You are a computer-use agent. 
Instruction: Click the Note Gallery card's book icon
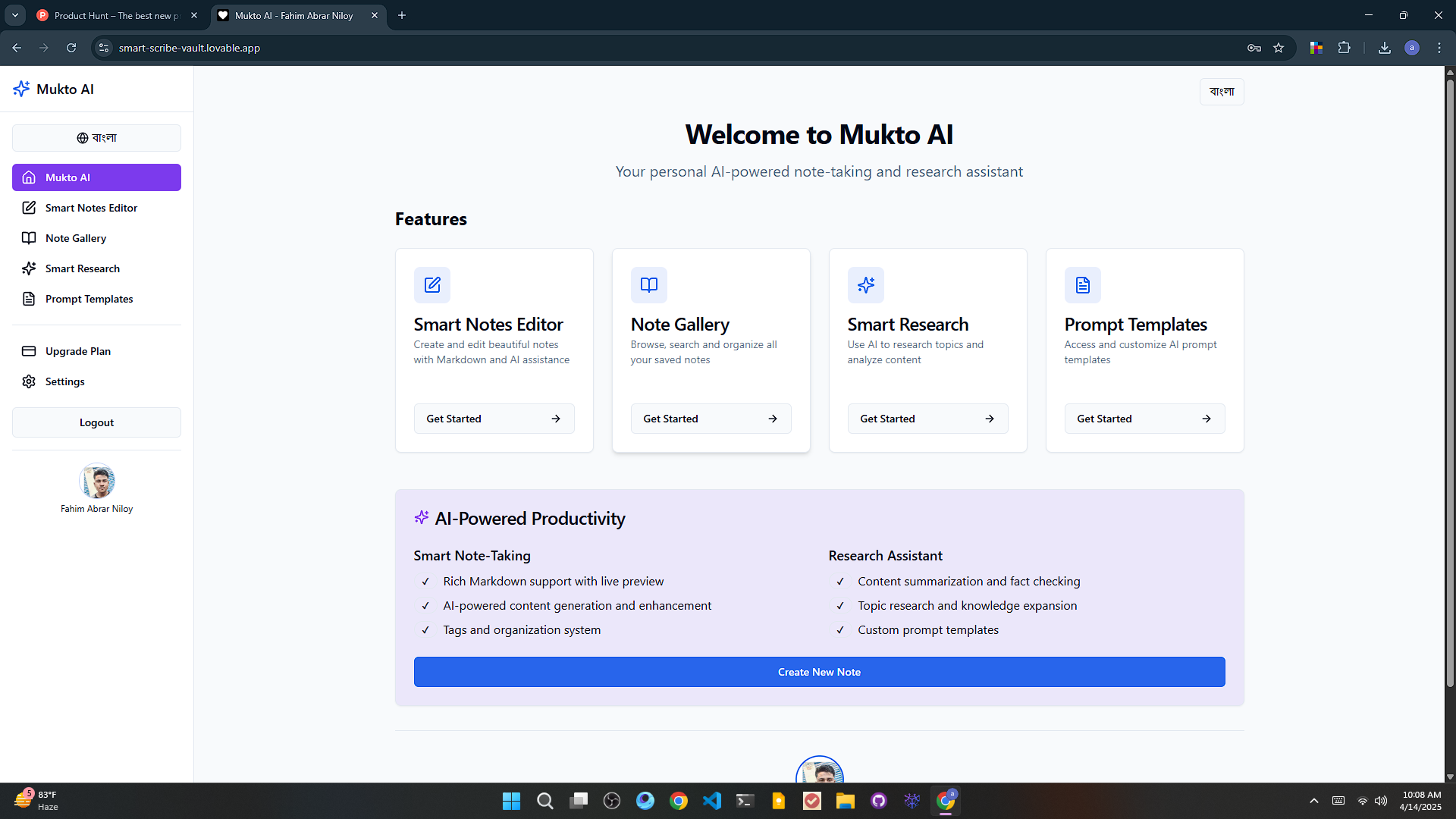649,285
